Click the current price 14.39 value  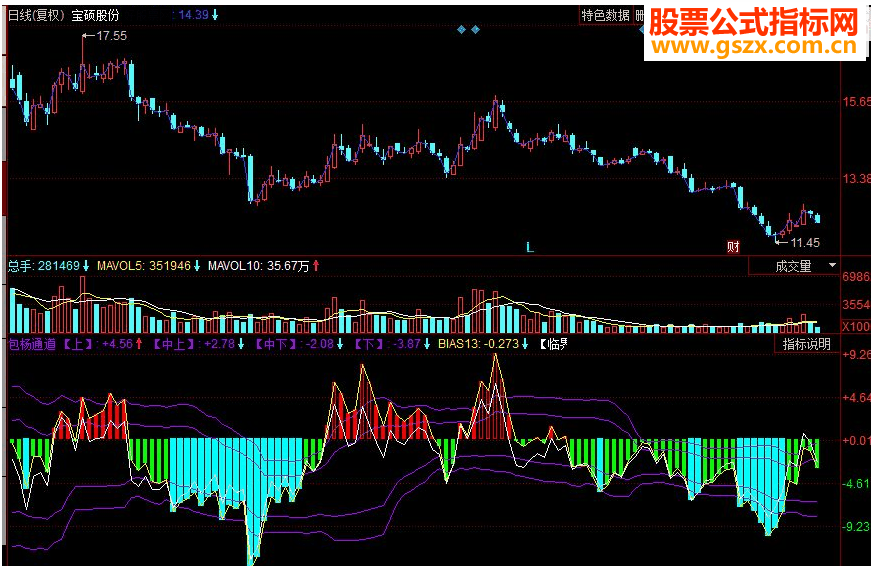point(193,15)
